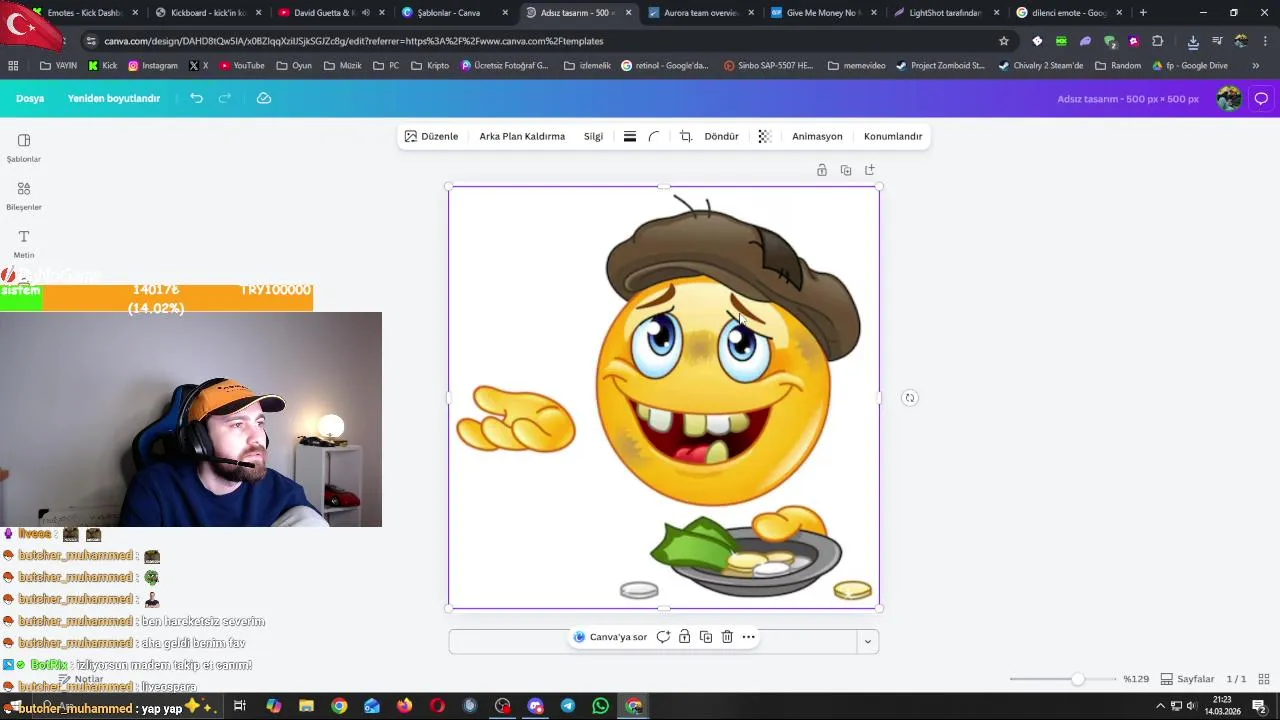This screenshot has width=1280, height=720.
Task: Select the crop tool icon
Action: 686,136
